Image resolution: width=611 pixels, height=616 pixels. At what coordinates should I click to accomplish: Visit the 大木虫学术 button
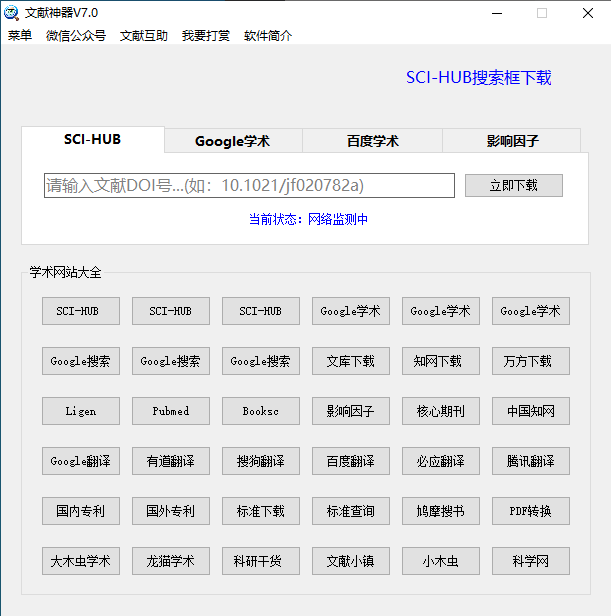point(81,561)
